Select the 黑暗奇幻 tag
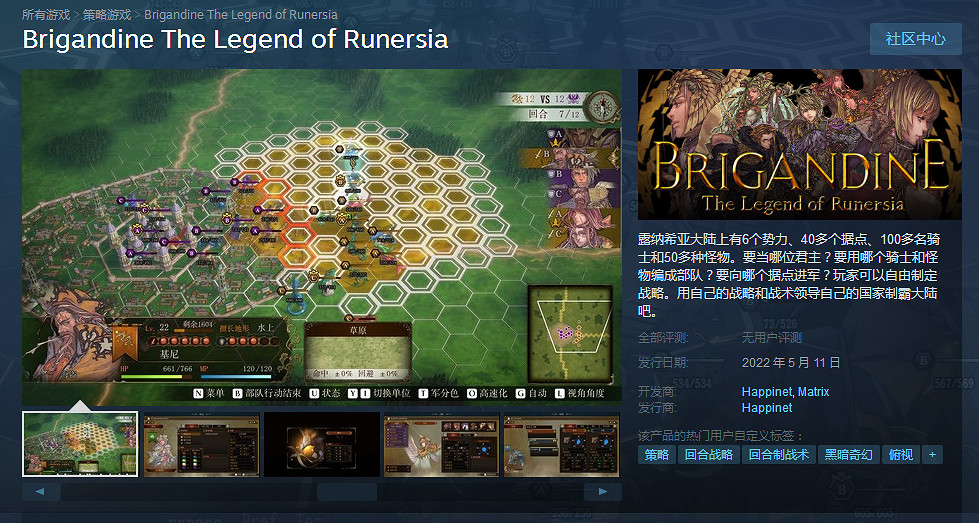Viewport: 979px width, 523px height. click(x=849, y=455)
